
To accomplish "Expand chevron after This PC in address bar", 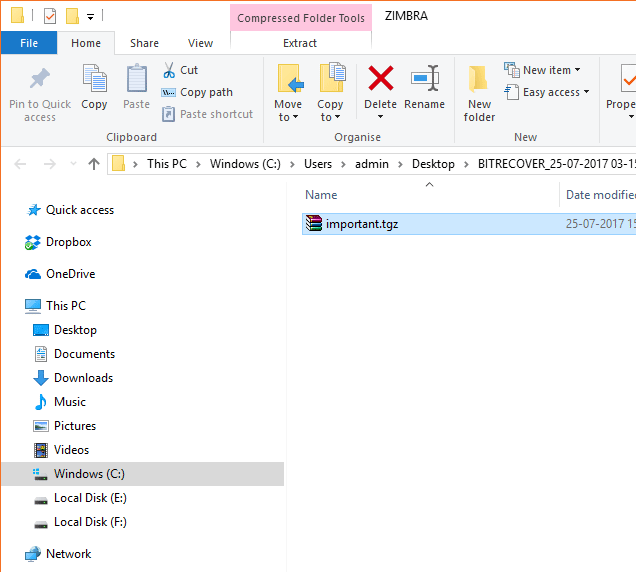I will click(x=198, y=164).
